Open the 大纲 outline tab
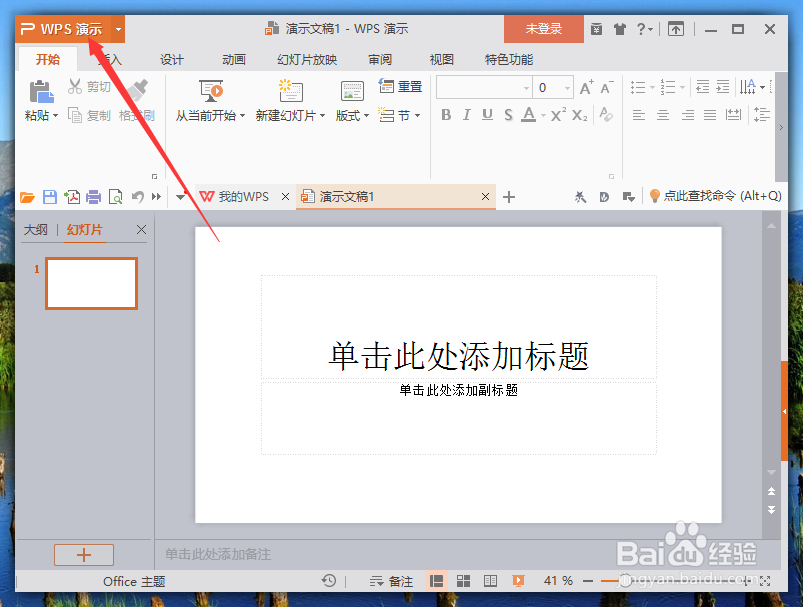Viewport: 803px width, 607px height. click(x=36, y=229)
